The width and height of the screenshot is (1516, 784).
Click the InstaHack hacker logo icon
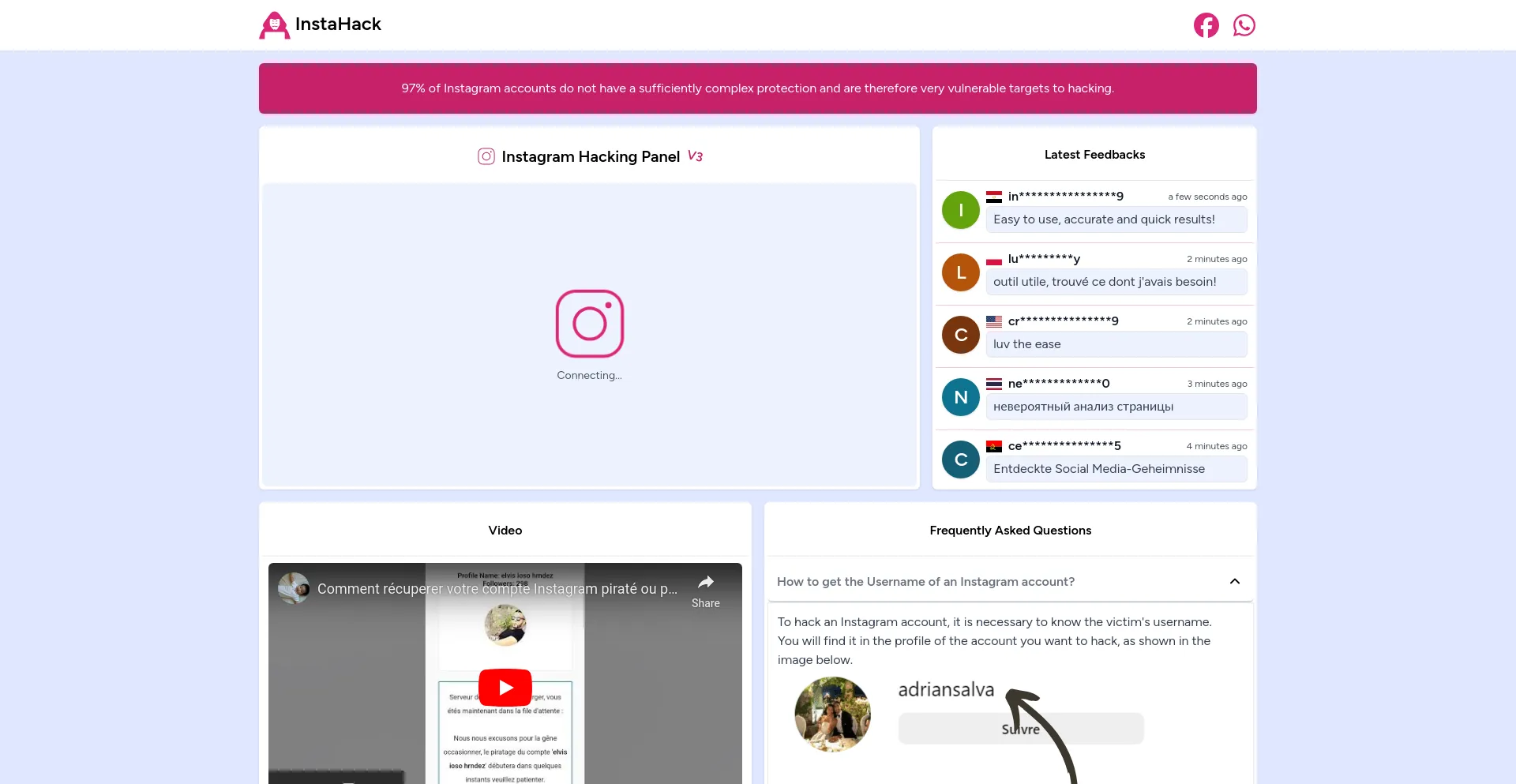(274, 25)
